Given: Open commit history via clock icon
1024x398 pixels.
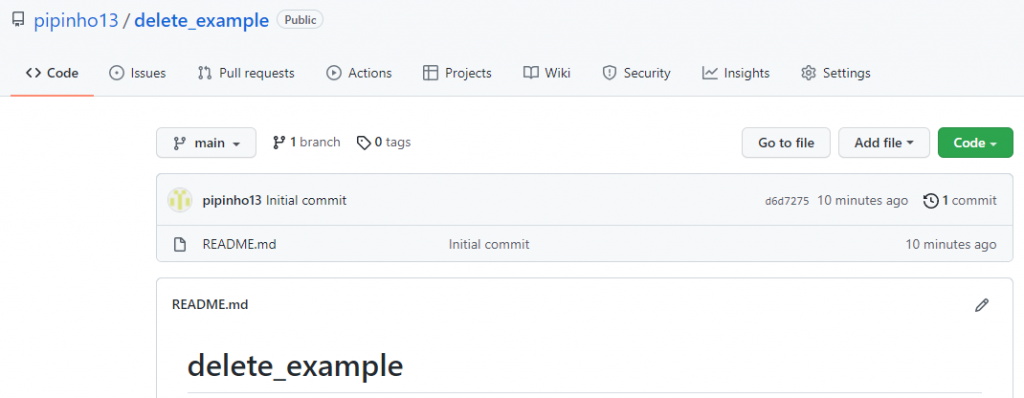Looking at the screenshot, I should click(x=931, y=201).
